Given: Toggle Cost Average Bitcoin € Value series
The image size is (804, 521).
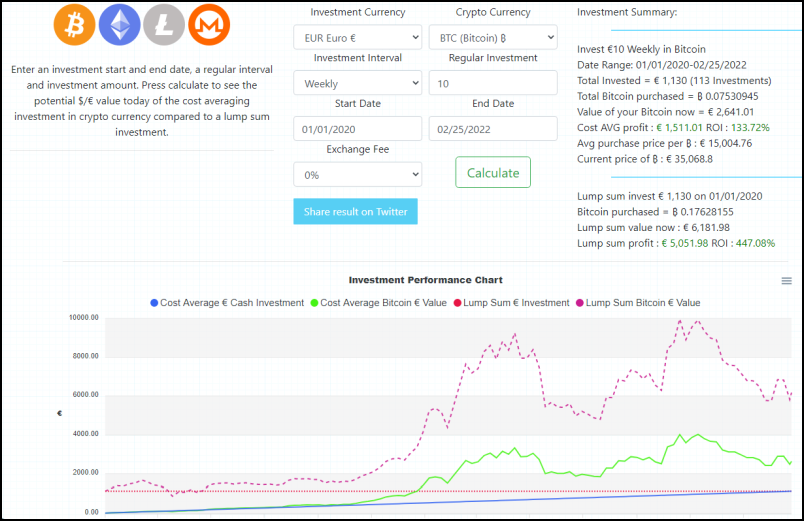Looking at the screenshot, I should (x=378, y=303).
